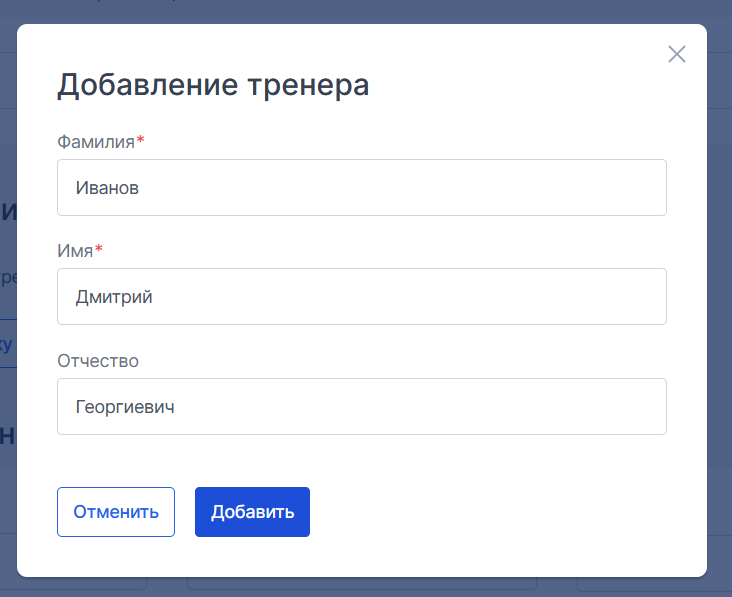Place cursor on the word Иванов
The width and height of the screenshot is (732, 597).
[107, 188]
